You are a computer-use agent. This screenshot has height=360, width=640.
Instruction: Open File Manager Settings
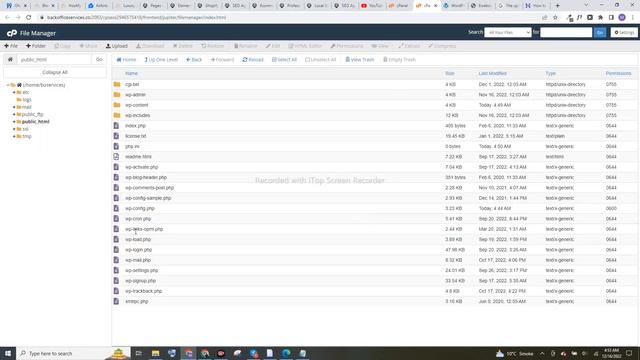[624, 32]
